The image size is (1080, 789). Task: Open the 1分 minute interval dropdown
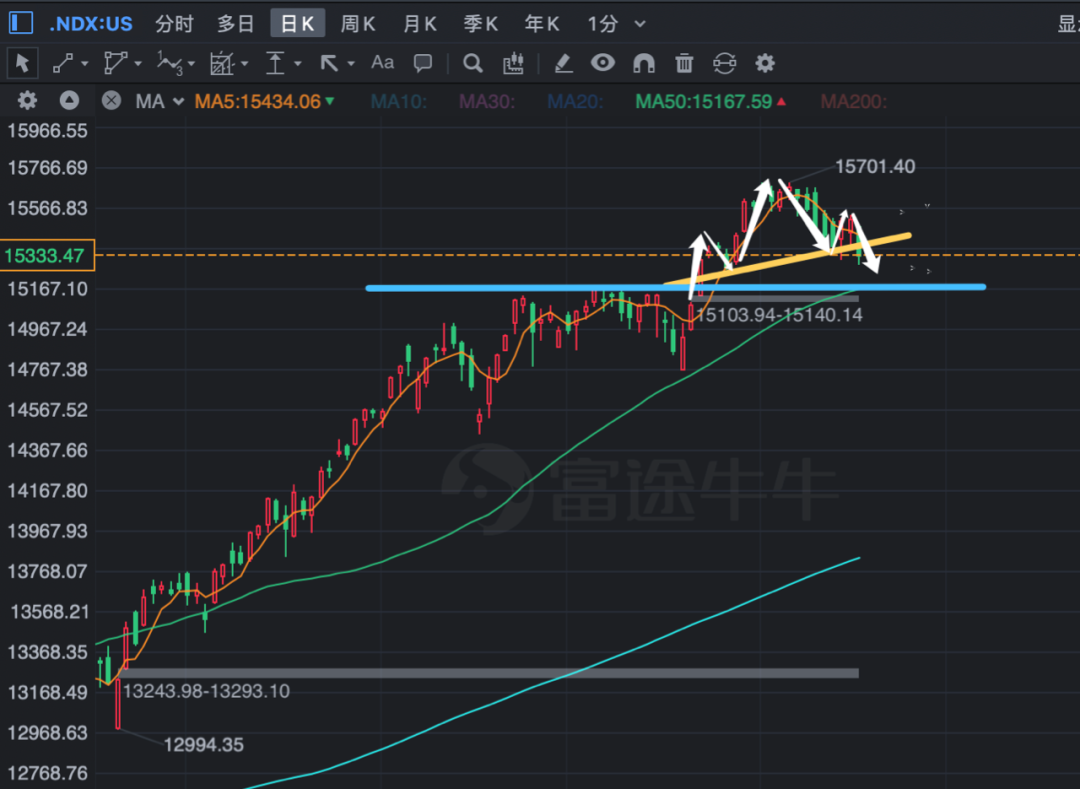tap(616, 24)
